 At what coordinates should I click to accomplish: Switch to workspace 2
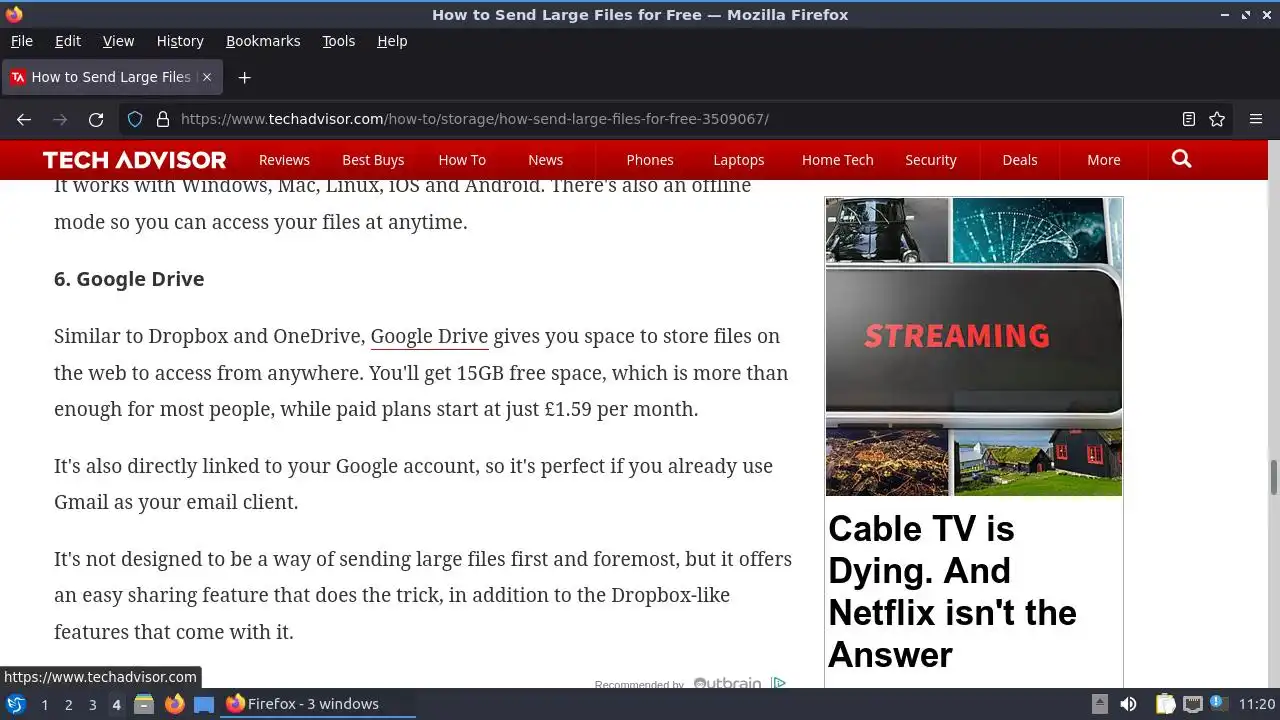[68, 704]
